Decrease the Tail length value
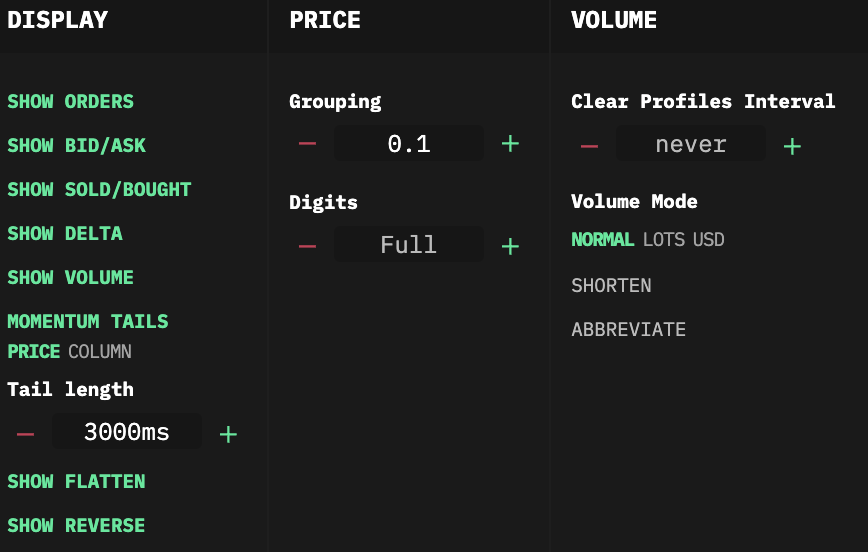The height and width of the screenshot is (552, 868). point(25,433)
